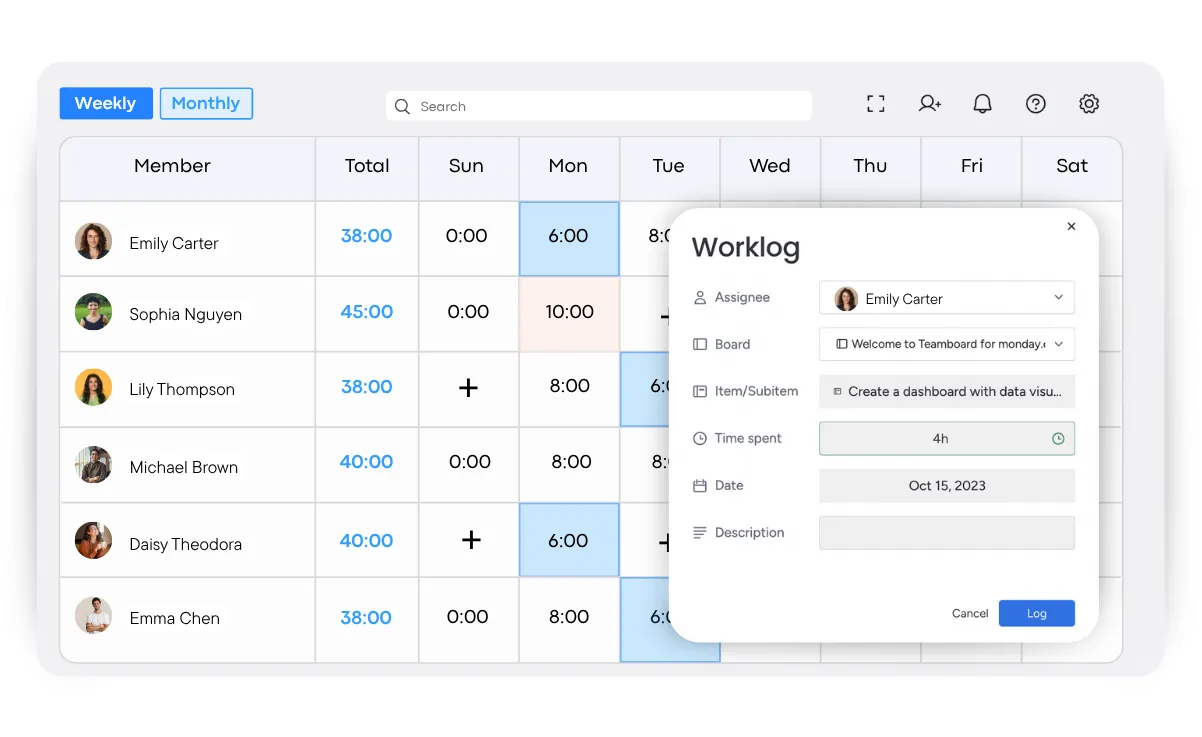Click the Fri column header
This screenshot has height=737, width=1202.
click(x=971, y=169)
